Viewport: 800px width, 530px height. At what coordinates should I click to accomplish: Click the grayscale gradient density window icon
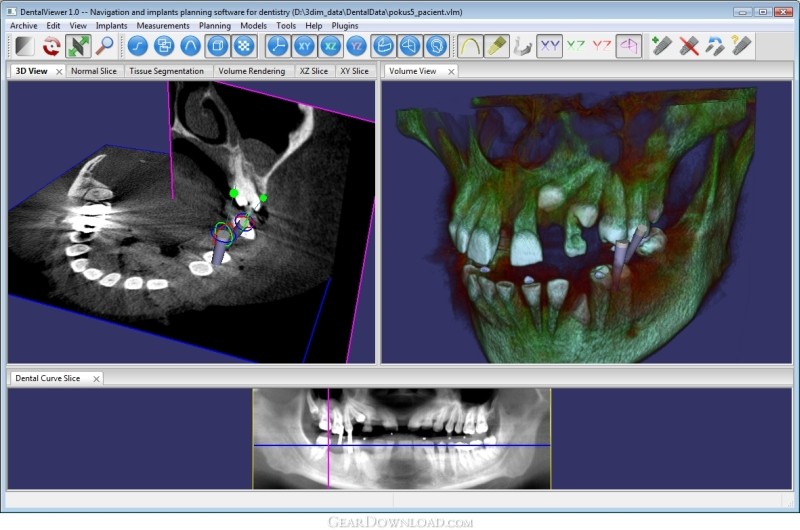[x=24, y=46]
